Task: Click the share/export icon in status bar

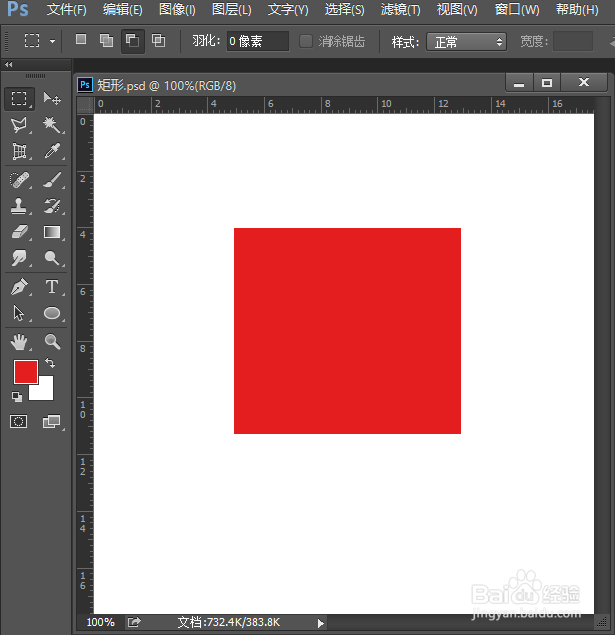Action: pyautogui.click(x=134, y=622)
